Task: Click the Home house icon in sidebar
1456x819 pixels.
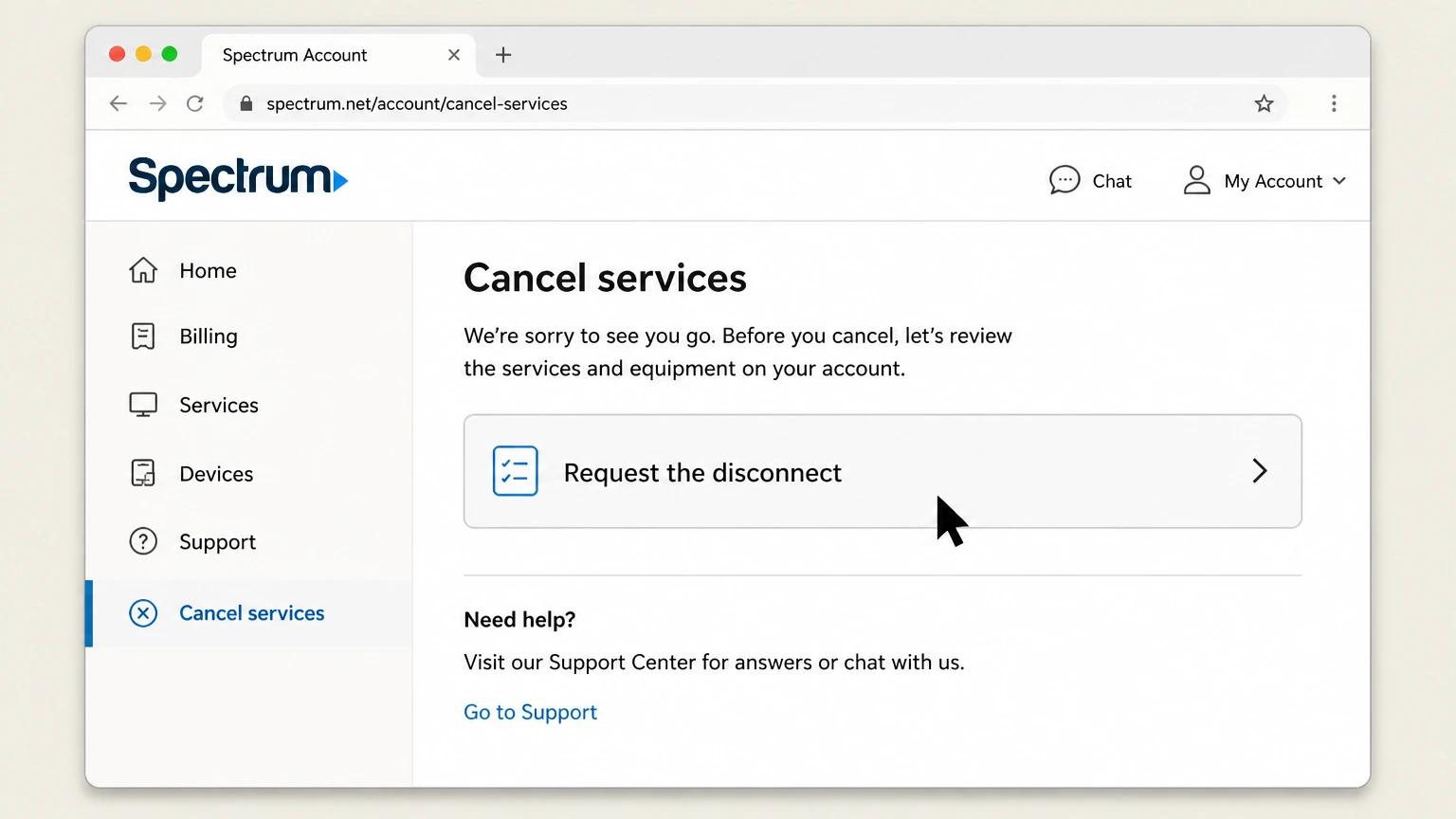Action: click(143, 270)
